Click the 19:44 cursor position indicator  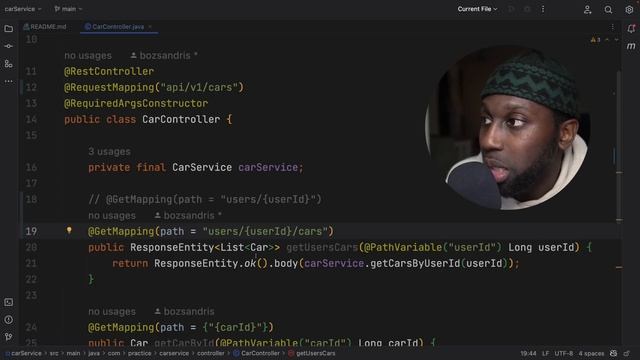tap(528, 353)
